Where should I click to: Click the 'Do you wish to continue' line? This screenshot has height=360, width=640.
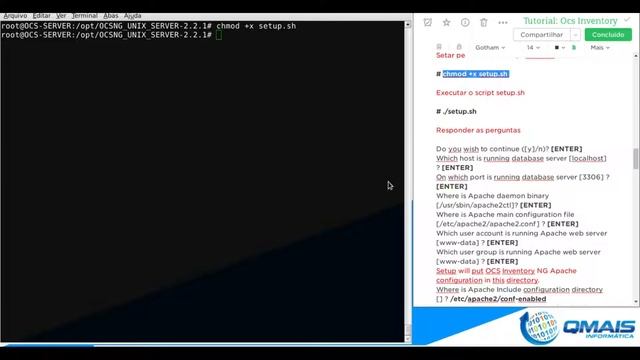pos(509,149)
